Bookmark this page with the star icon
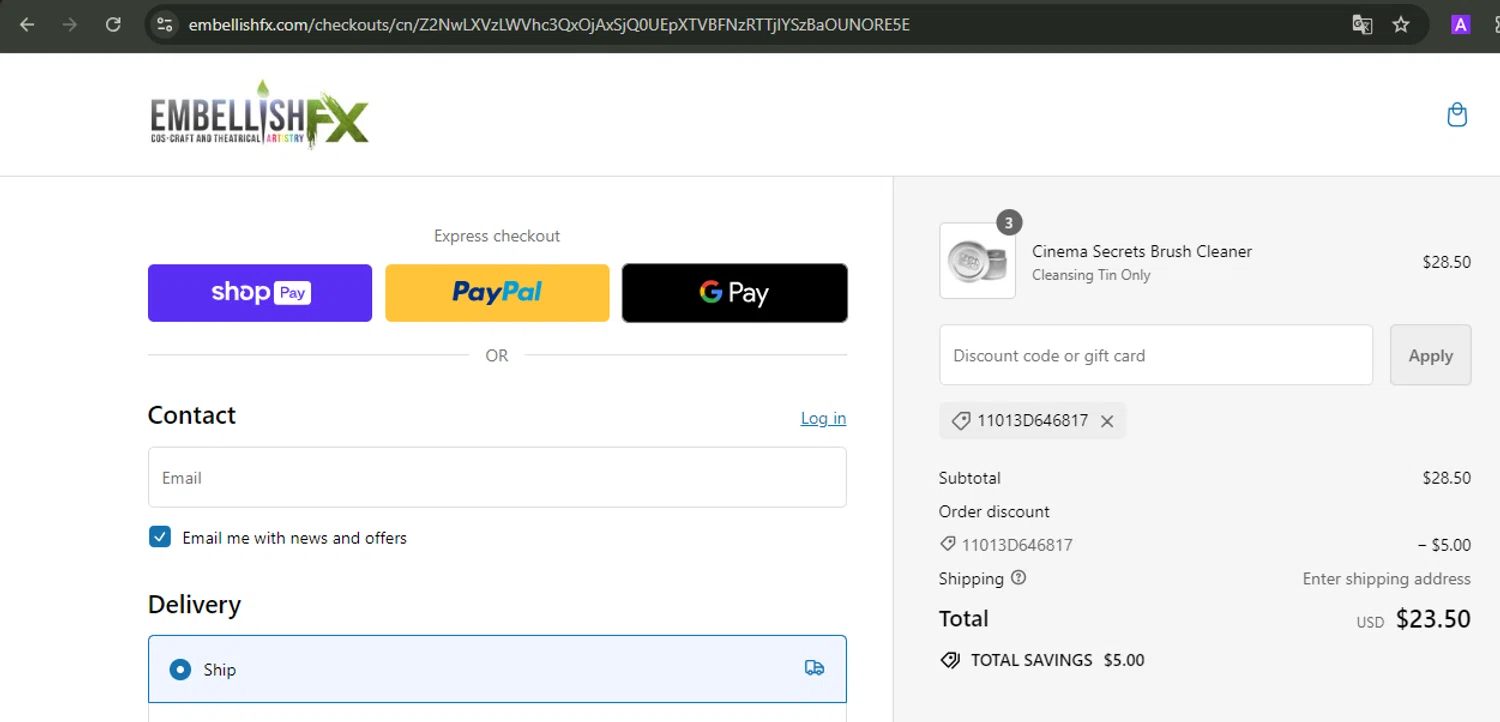1500x722 pixels. (1401, 25)
